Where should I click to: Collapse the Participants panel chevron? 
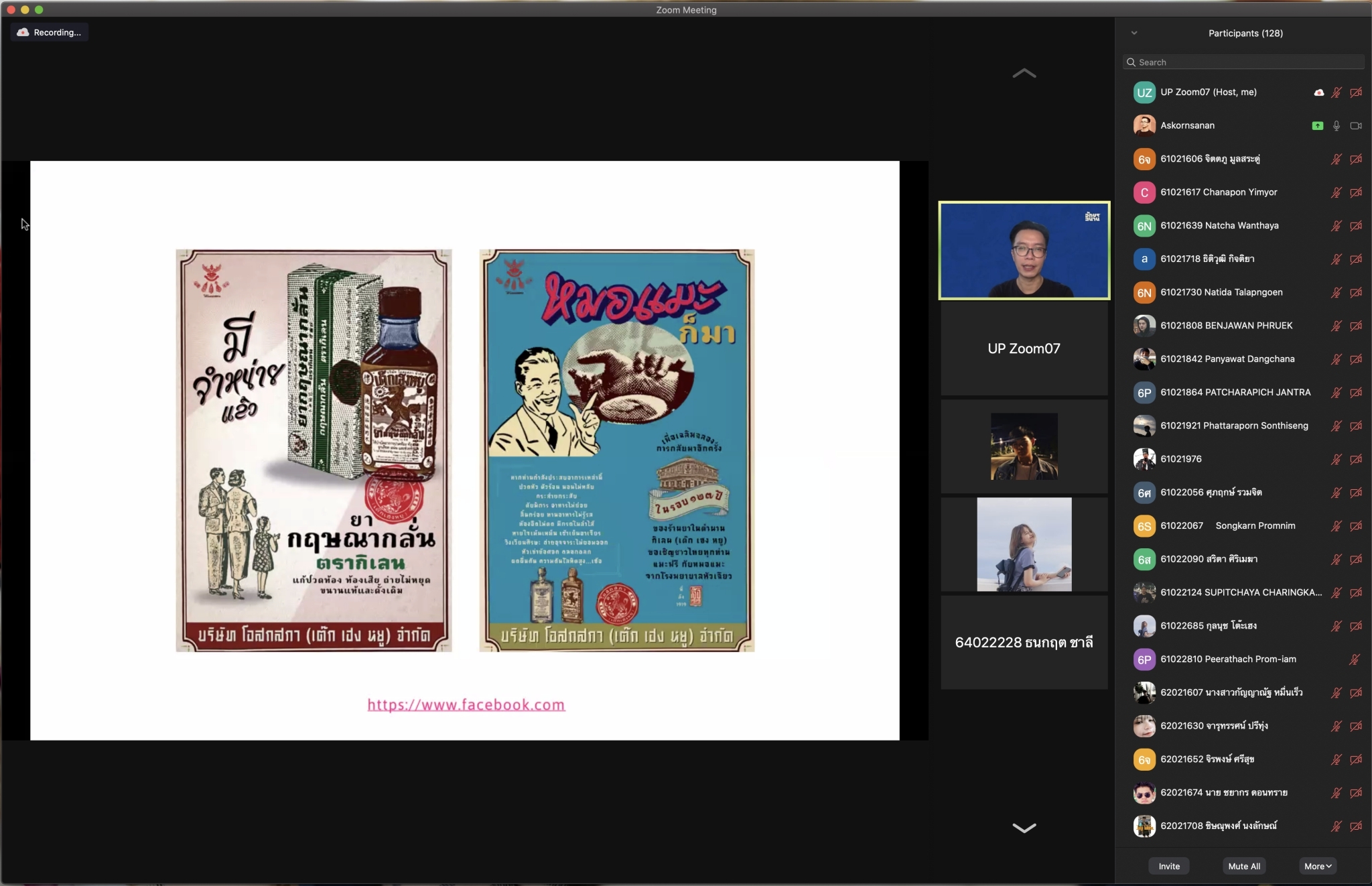pyautogui.click(x=1134, y=33)
